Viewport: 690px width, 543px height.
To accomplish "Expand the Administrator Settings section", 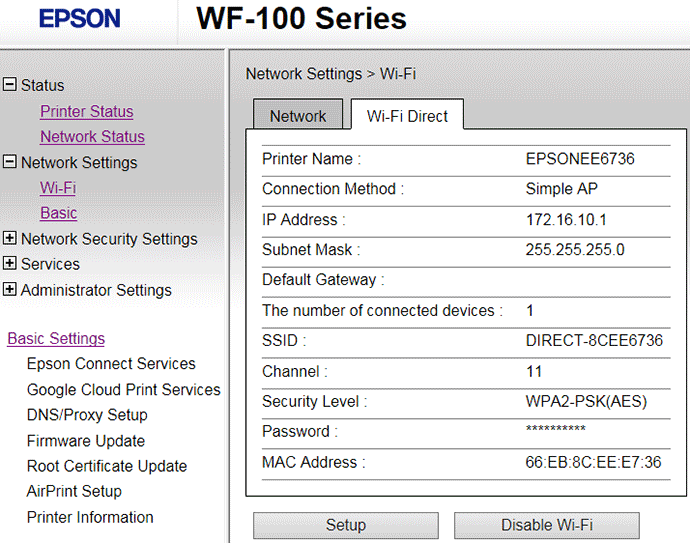I will (10, 290).
